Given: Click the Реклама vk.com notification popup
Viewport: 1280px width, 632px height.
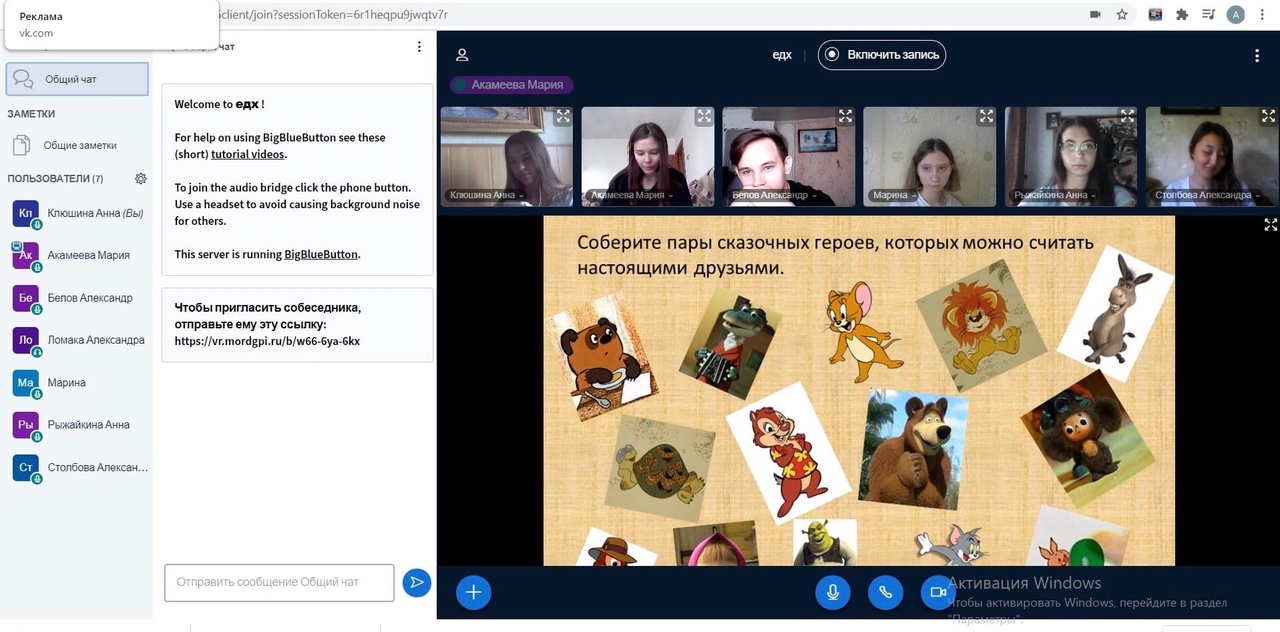Looking at the screenshot, I should (x=110, y=24).
